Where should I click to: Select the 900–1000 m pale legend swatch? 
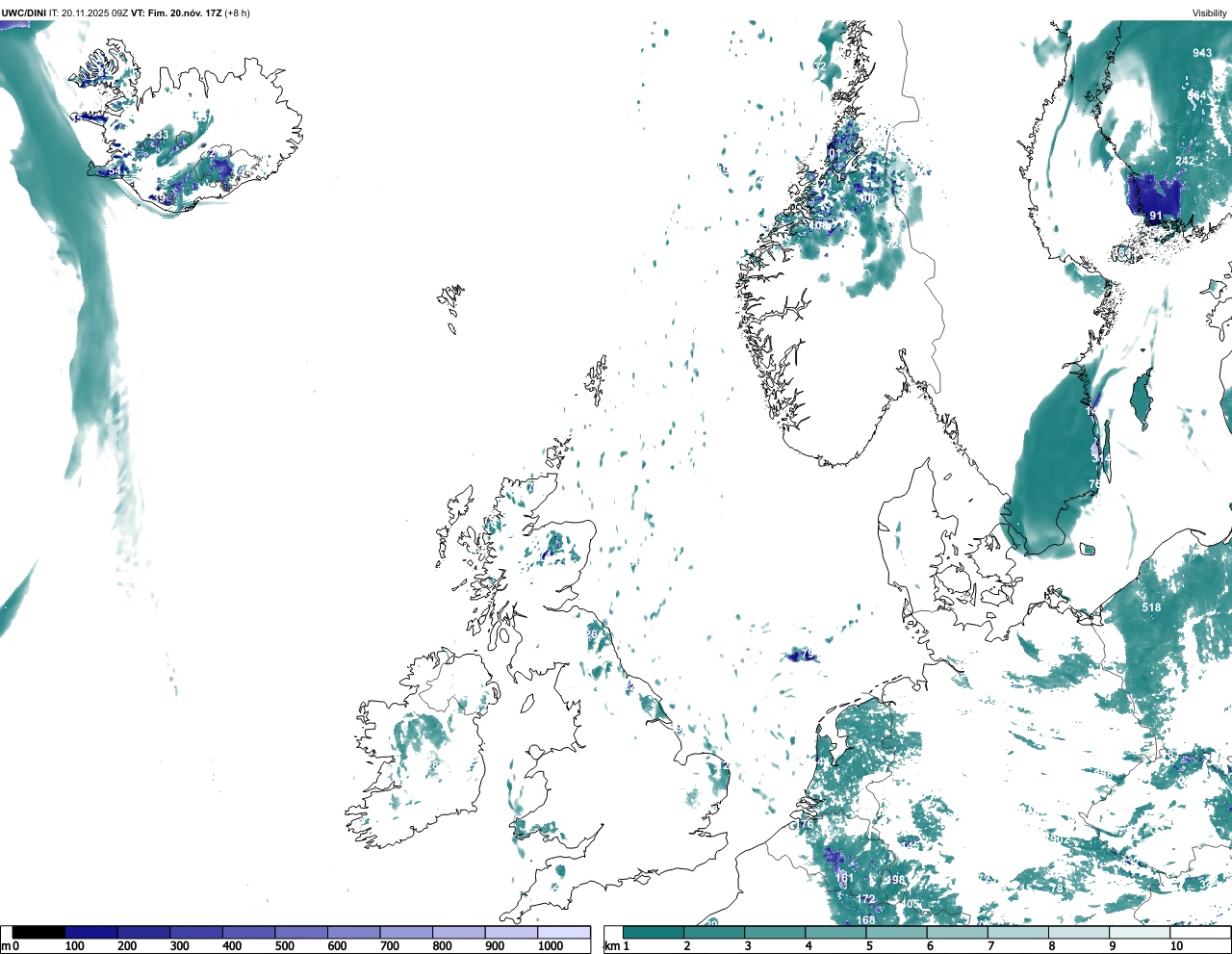(511, 933)
